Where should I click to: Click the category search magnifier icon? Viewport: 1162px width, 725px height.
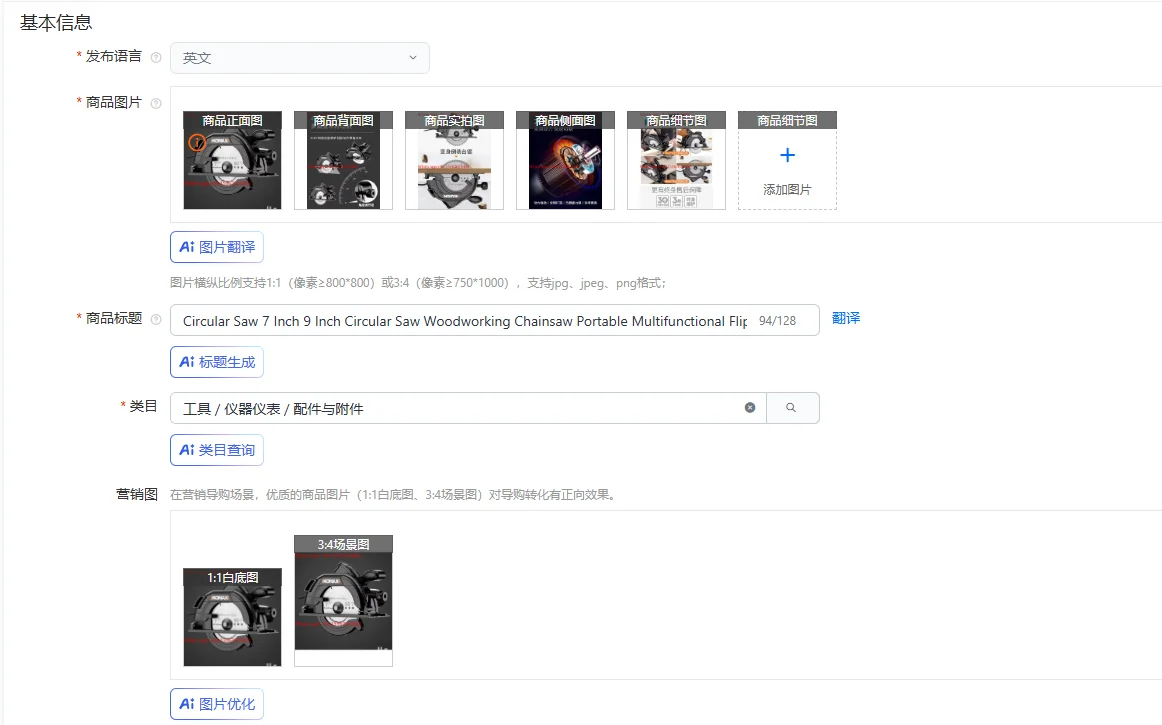coord(791,408)
